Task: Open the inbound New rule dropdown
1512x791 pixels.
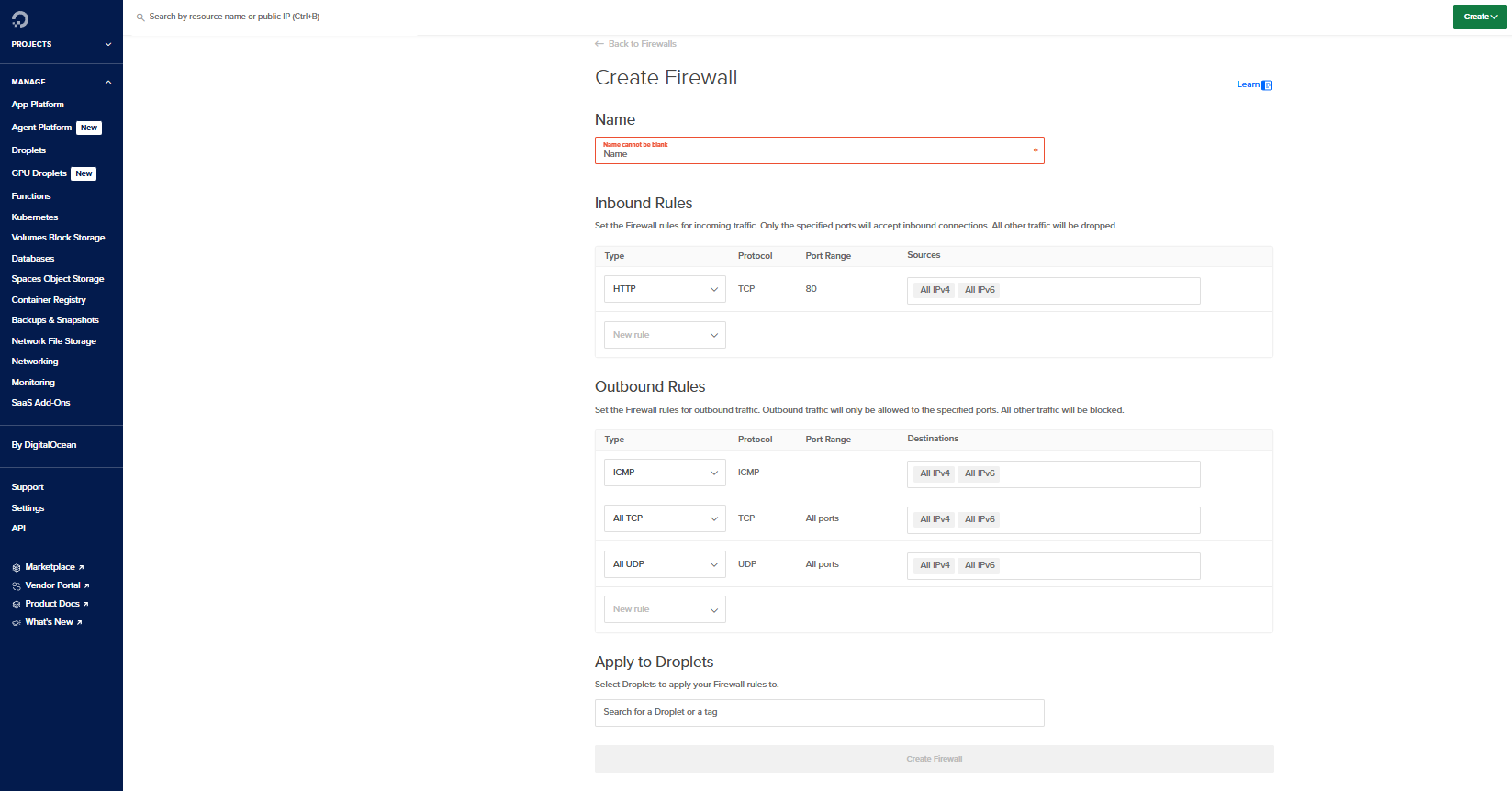Action: pyautogui.click(x=665, y=335)
